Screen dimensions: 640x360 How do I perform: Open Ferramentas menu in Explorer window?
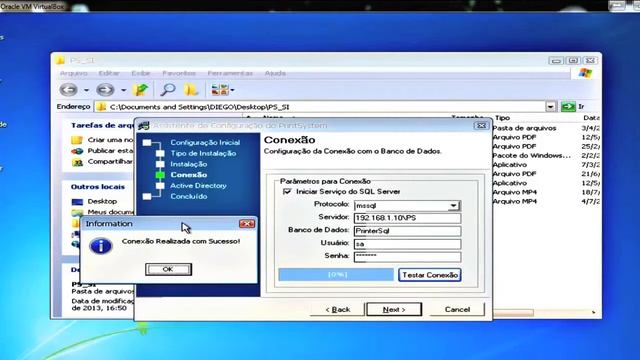pos(230,73)
